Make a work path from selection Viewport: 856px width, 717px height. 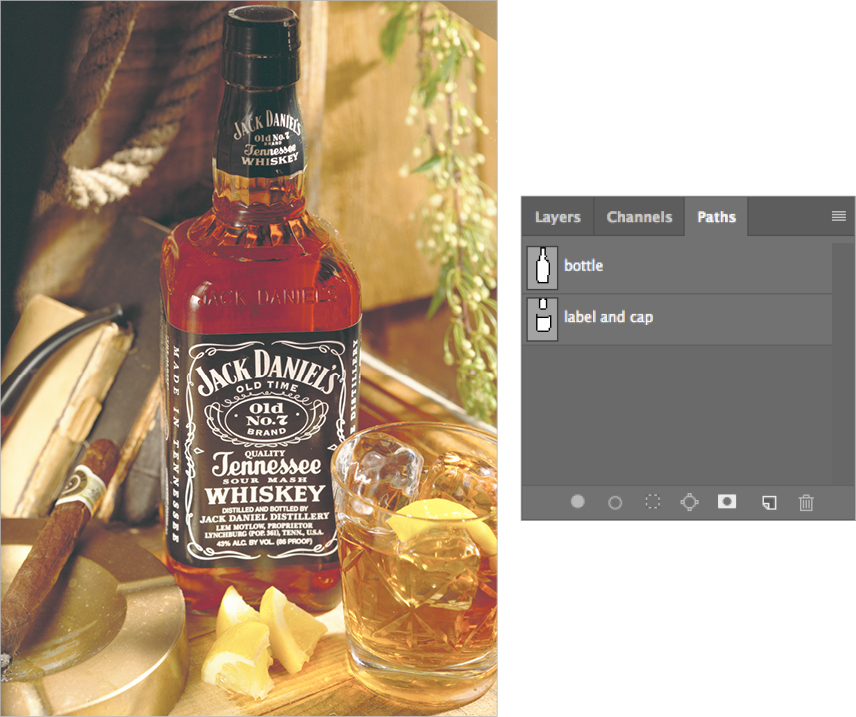(x=689, y=502)
